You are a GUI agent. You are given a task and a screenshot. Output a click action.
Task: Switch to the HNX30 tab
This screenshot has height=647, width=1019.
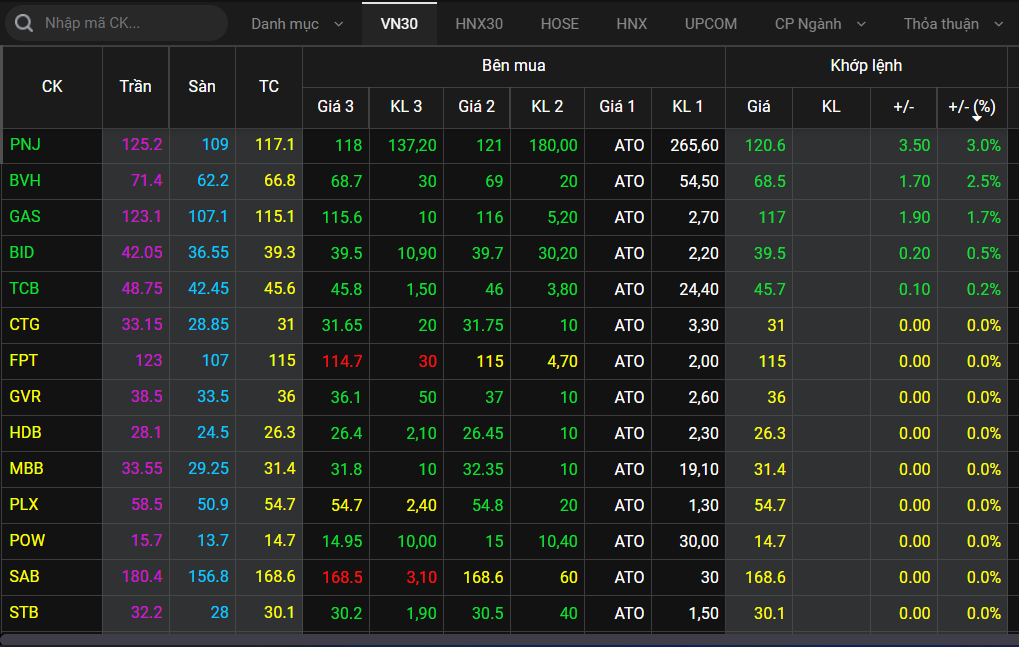tap(479, 23)
